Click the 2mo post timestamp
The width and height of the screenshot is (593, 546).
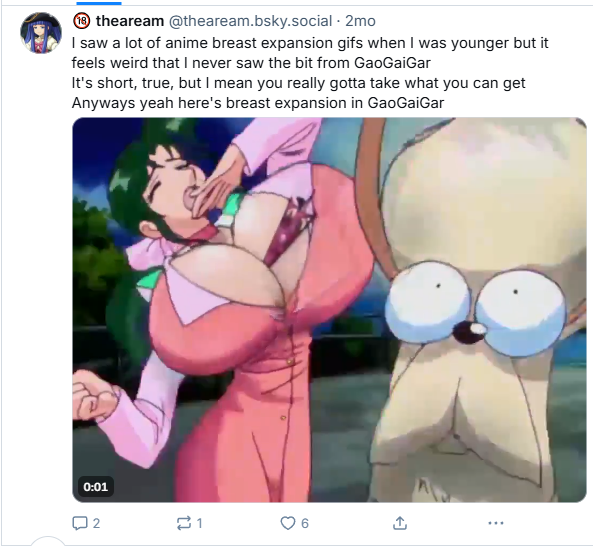pos(360,21)
